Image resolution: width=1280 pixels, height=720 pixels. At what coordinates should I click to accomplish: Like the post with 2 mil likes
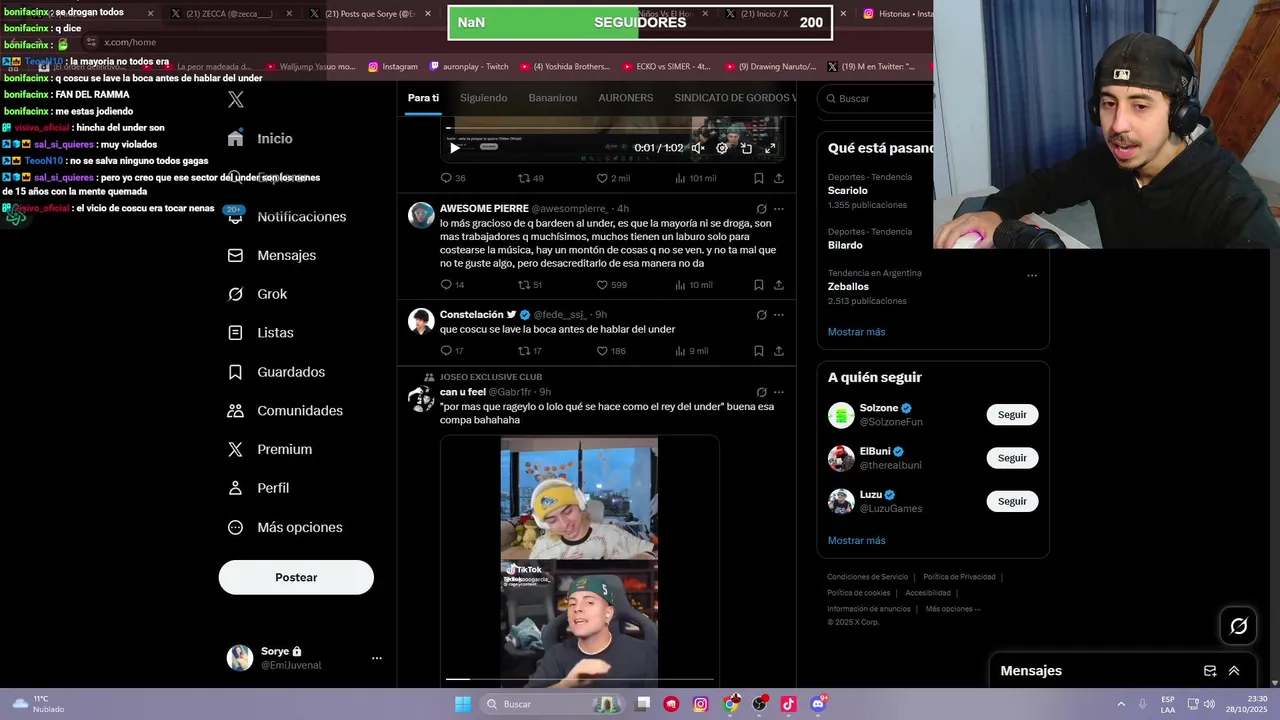(613, 178)
